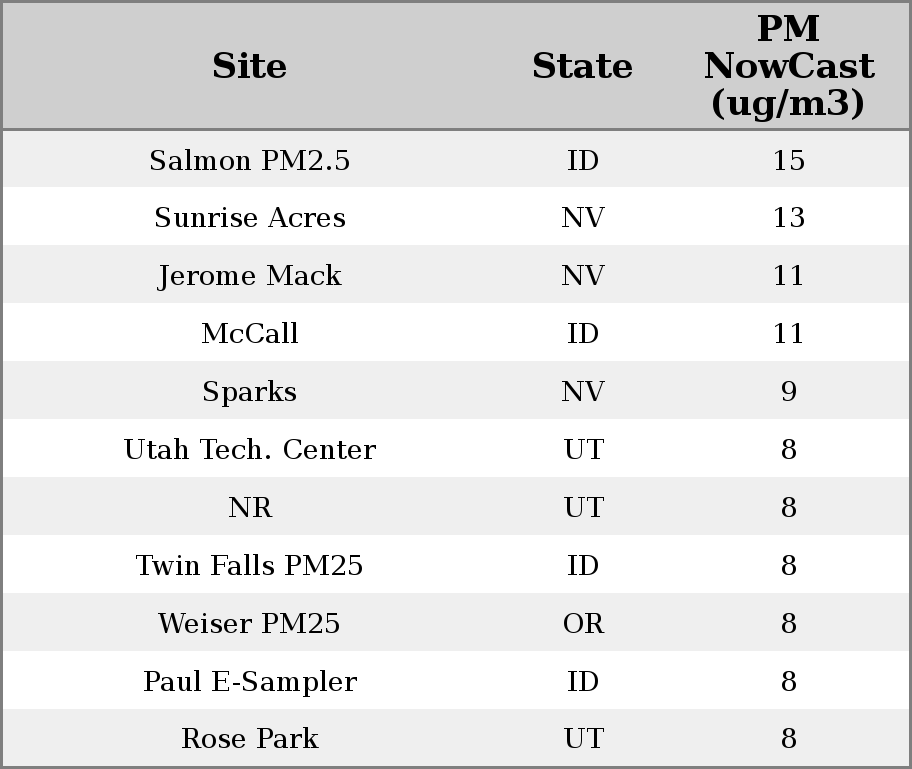Click the Sparks site name
The height and width of the screenshot is (769, 912).
(x=250, y=392)
